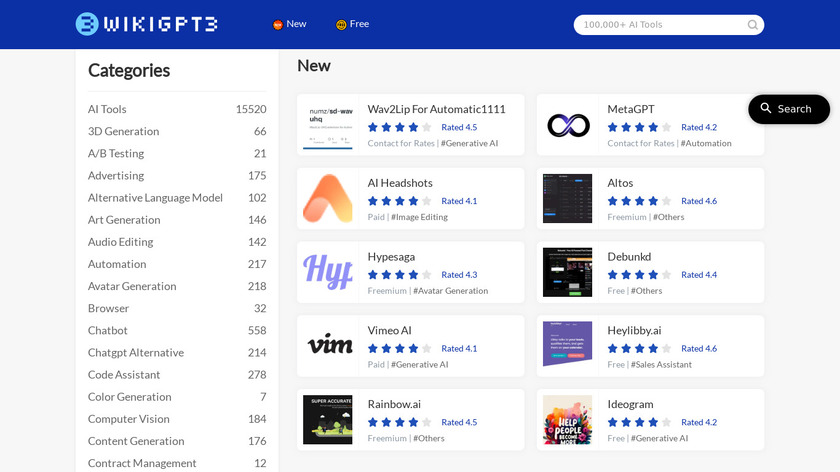Select the A/B Testing category
The height and width of the screenshot is (472, 840).
pos(177,154)
